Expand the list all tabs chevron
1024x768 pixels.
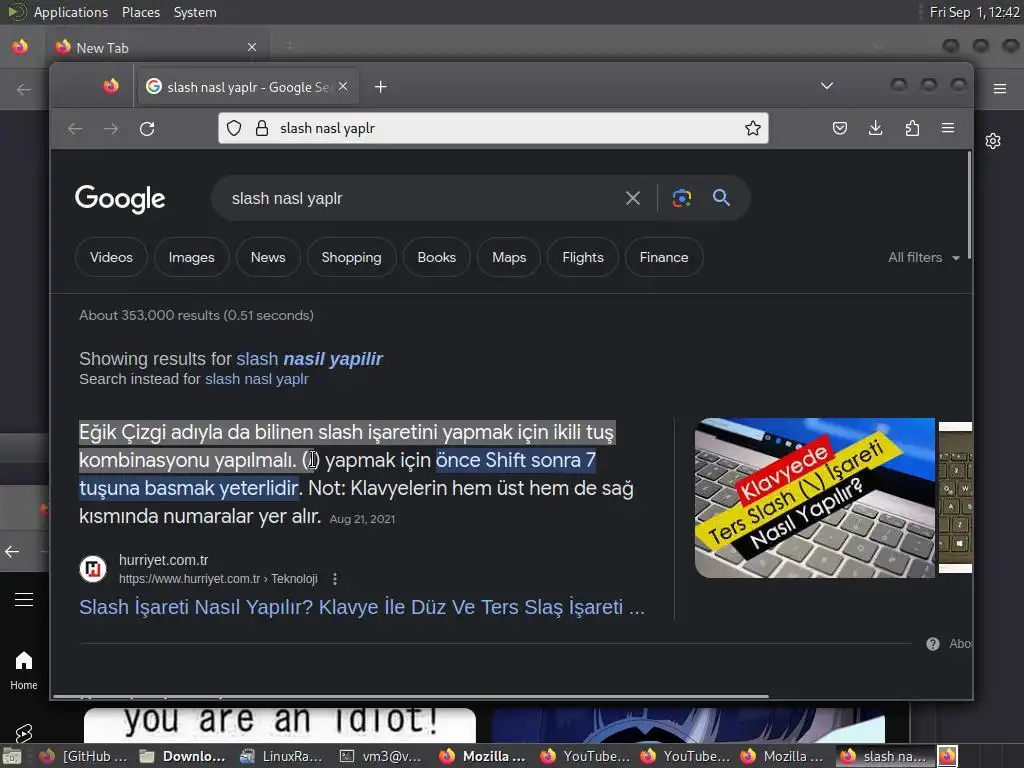pos(827,86)
